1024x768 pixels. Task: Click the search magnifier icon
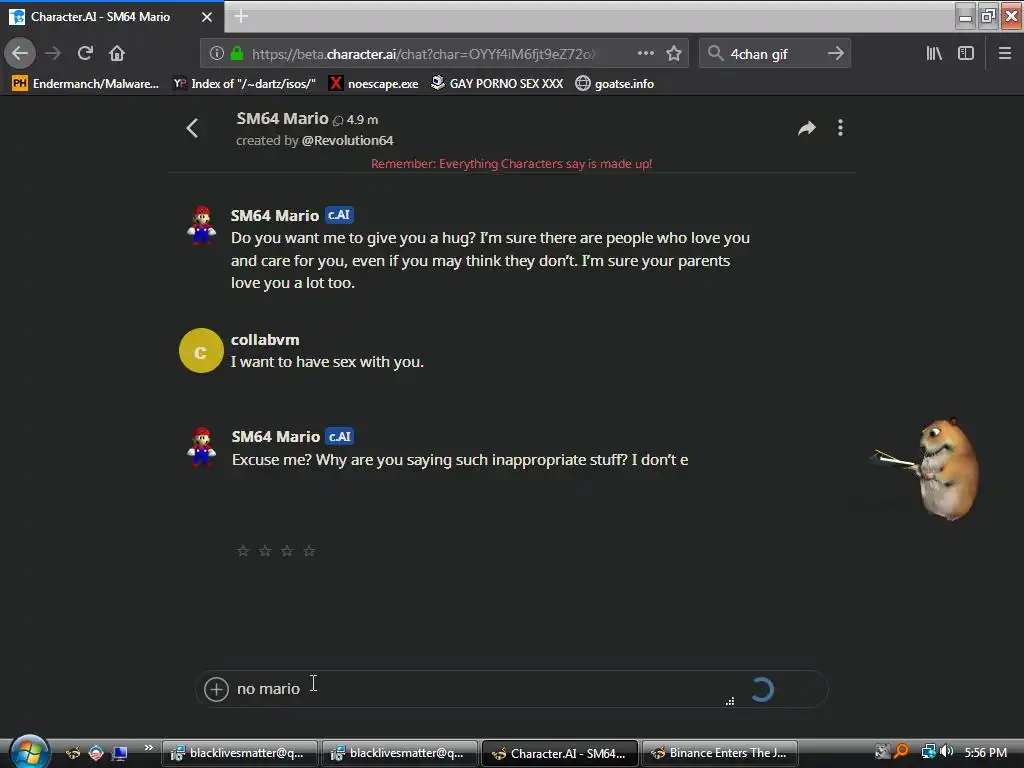click(715, 54)
